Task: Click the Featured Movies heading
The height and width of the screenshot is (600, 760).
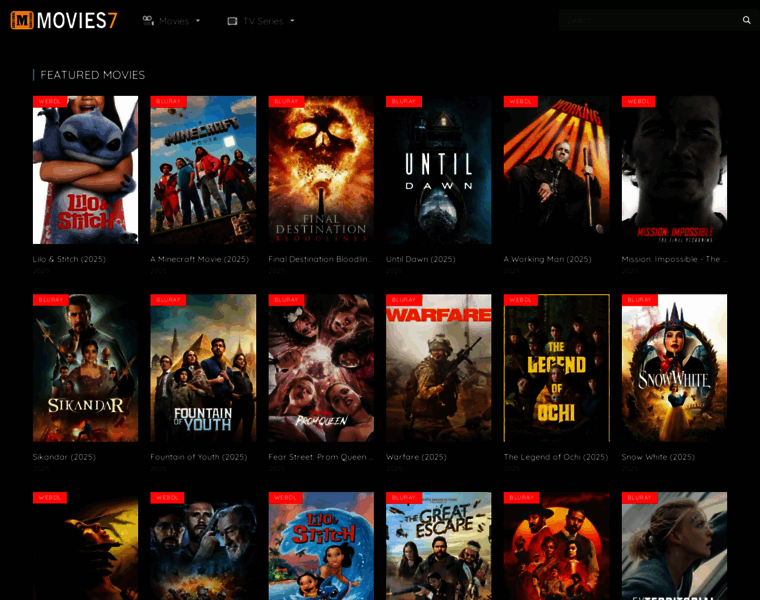Action: 93,75
